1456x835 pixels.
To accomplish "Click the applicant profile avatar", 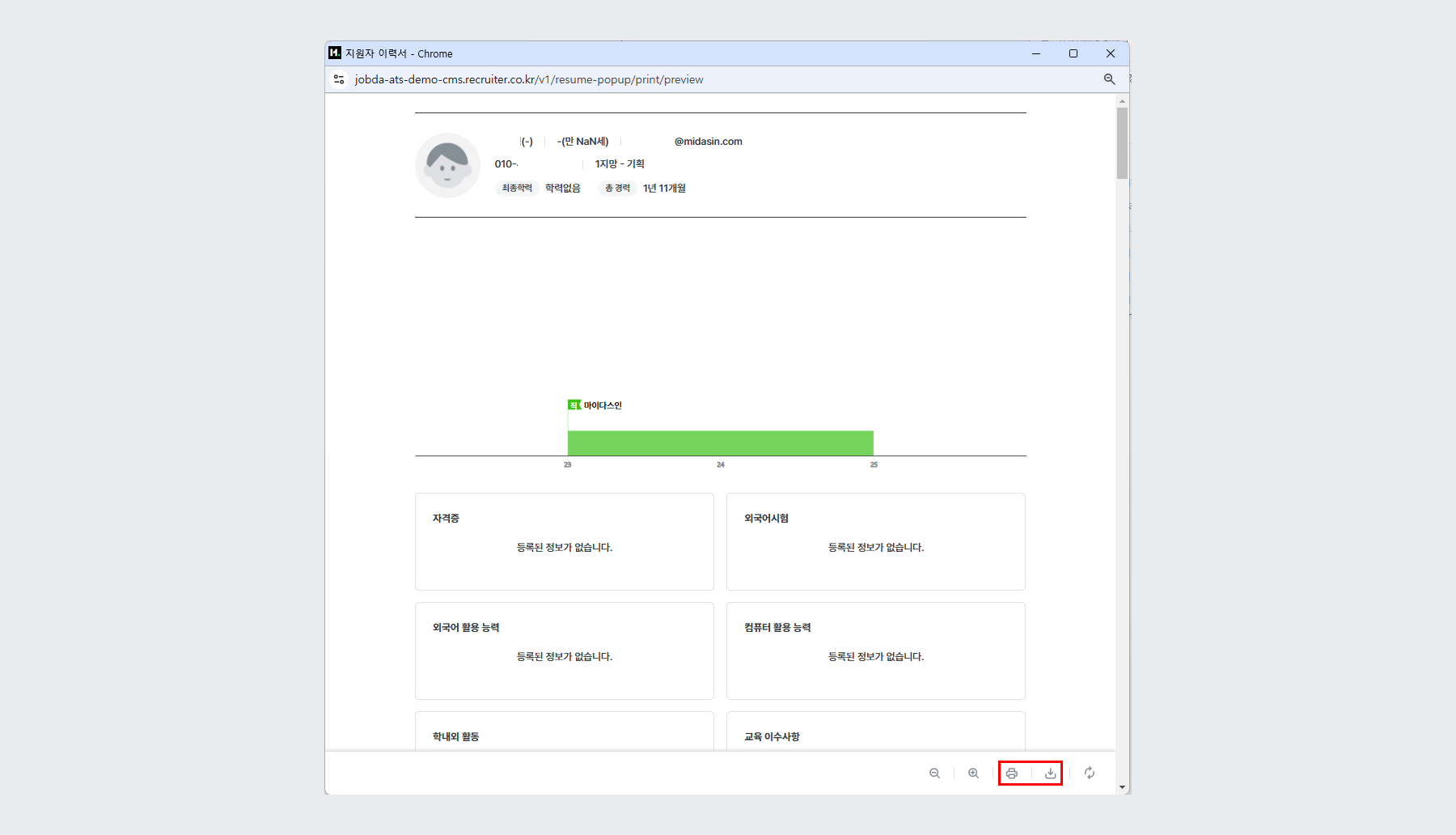I will (x=447, y=165).
